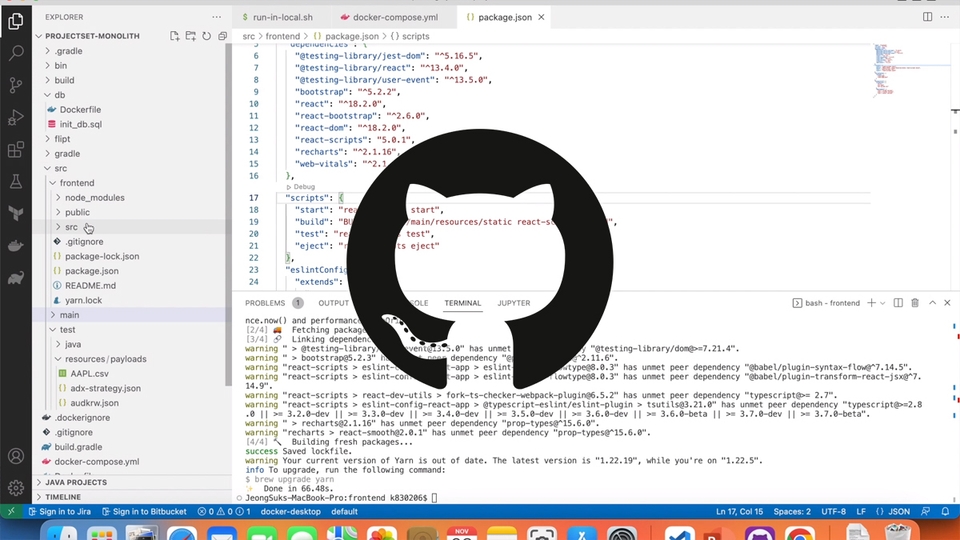The height and width of the screenshot is (540, 960).
Task: Open AAPL.csv payload file
Action: tap(89, 373)
